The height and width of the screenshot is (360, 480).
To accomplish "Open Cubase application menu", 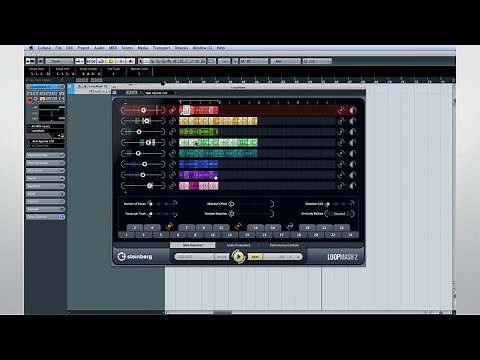I will coord(44,48).
